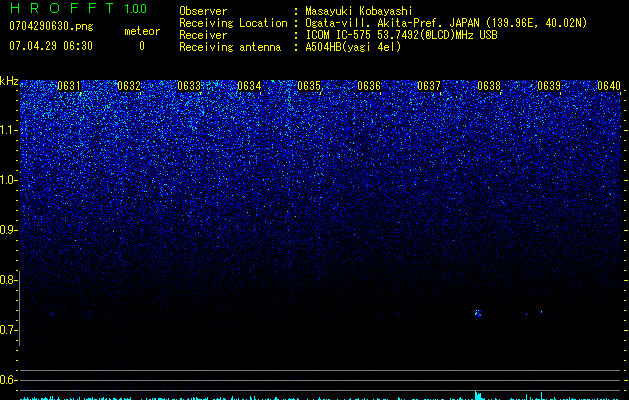The height and width of the screenshot is (400, 629).
Task: Click the date stamp 07.04.29 06:30
Action: [x=51, y=46]
